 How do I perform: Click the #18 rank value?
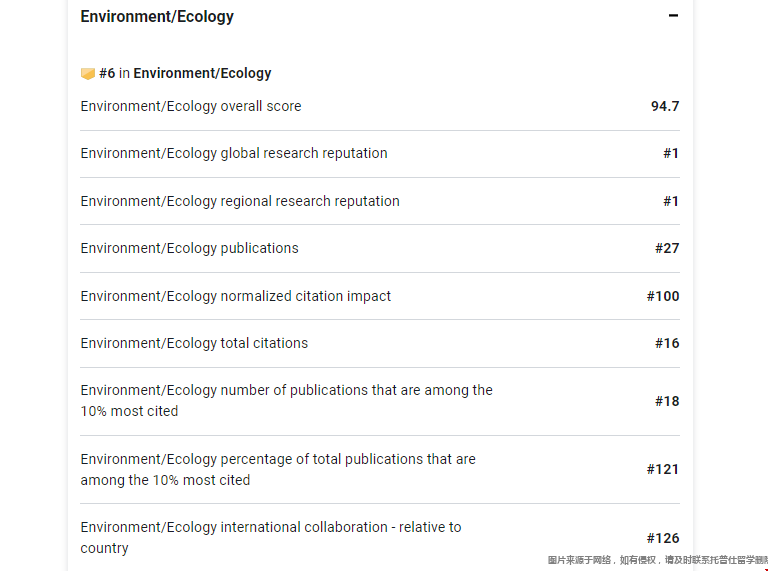coord(667,402)
